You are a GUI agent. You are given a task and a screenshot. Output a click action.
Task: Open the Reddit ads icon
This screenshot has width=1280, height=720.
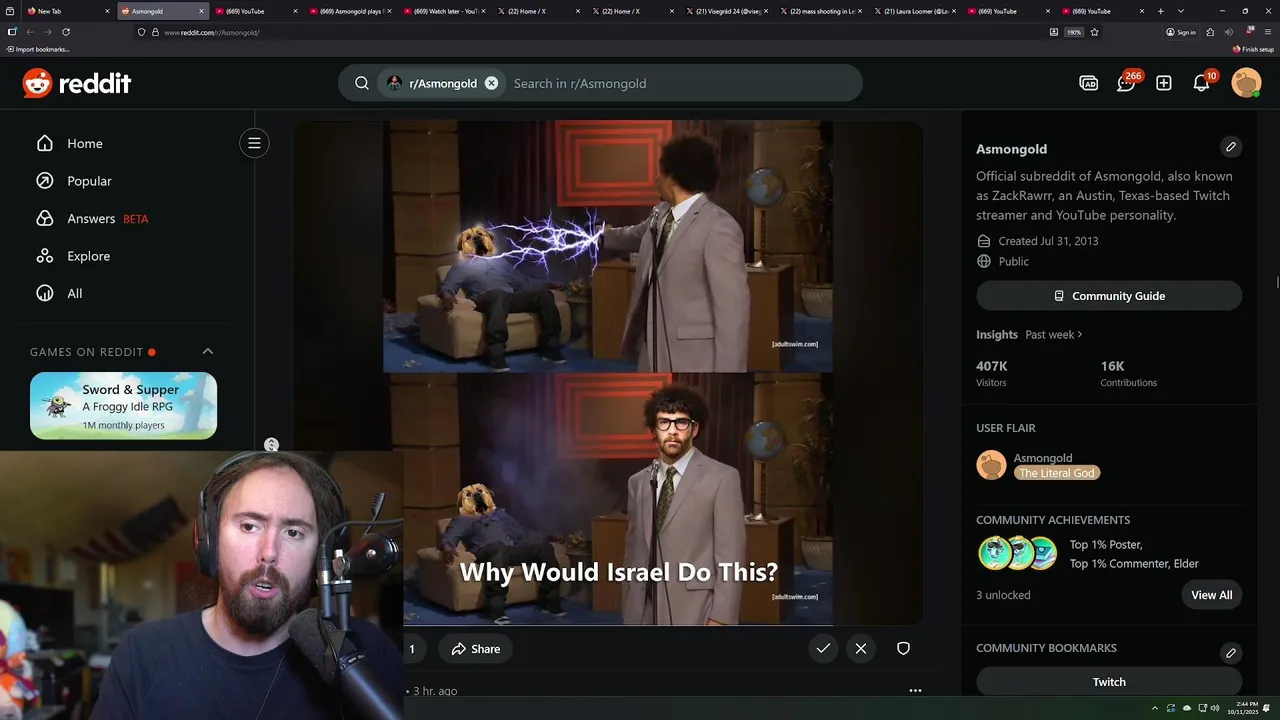1089,83
